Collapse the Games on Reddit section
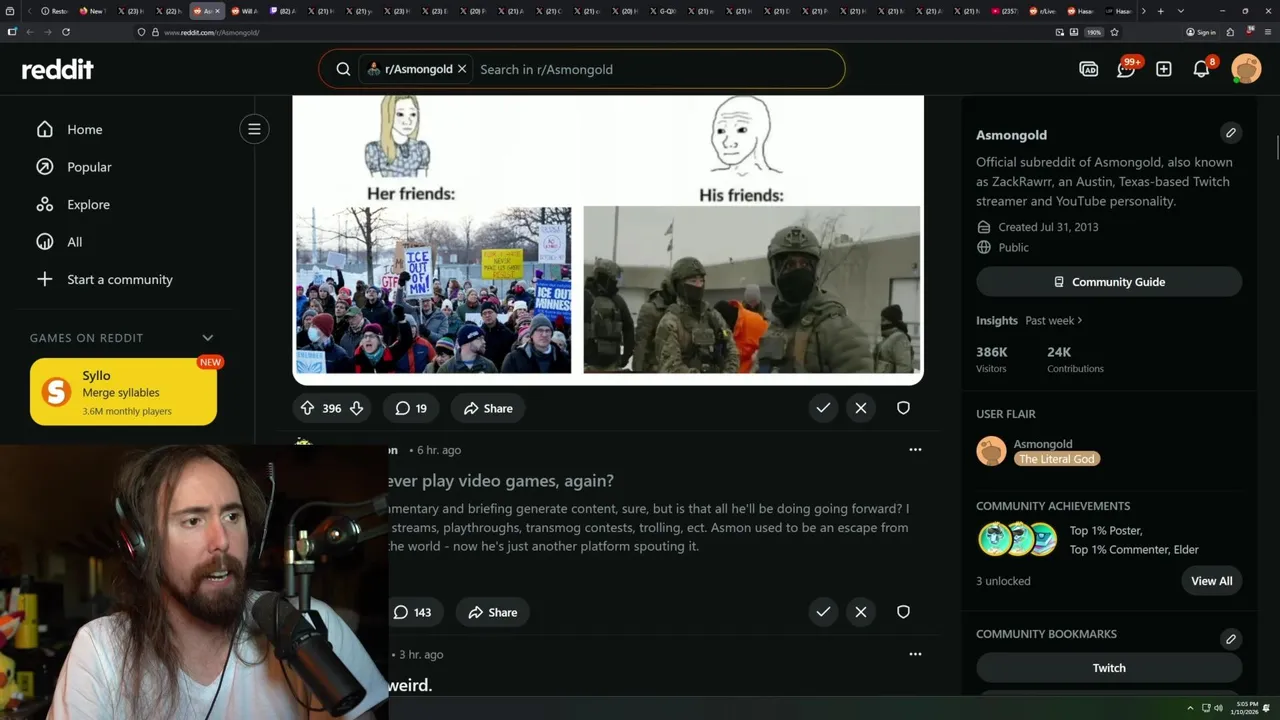This screenshot has height=720, width=1280. tap(208, 338)
